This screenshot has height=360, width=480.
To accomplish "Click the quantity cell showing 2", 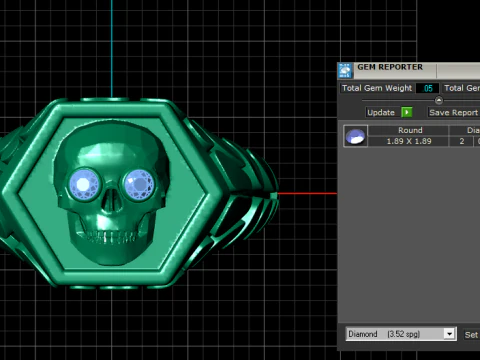I will [x=462, y=141].
